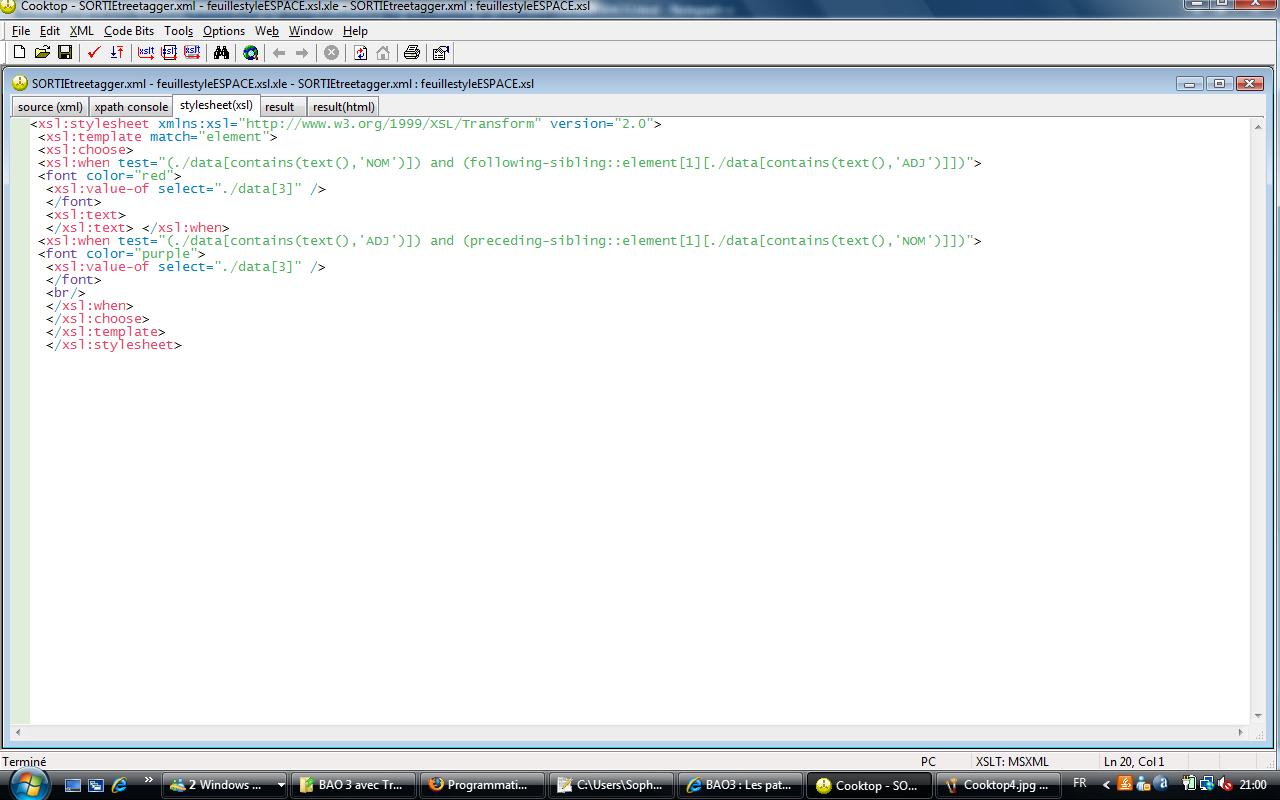1280x800 pixels.
Task: Open the Web menu
Action: pos(267,31)
